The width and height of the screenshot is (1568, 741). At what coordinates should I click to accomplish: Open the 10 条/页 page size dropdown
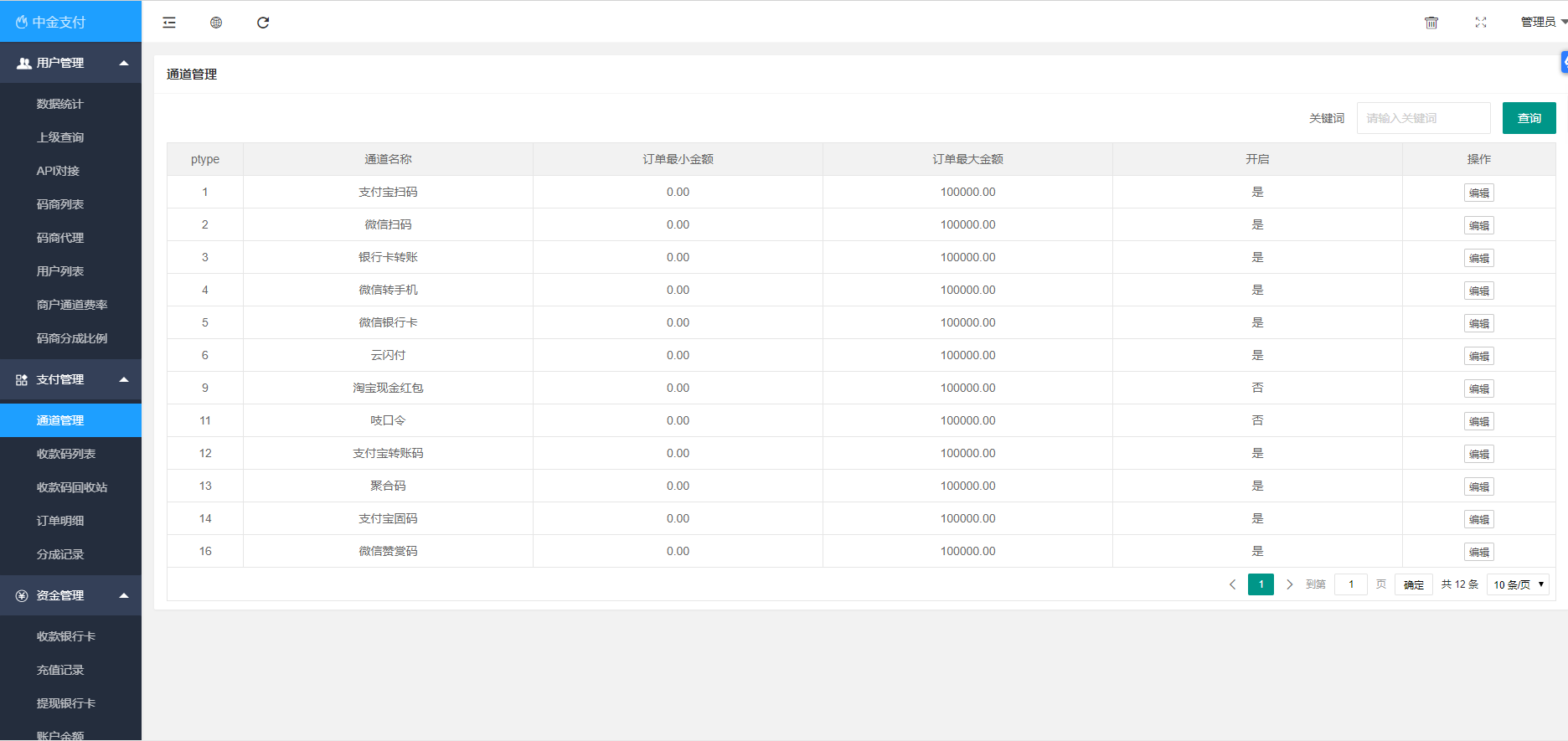click(x=1518, y=584)
